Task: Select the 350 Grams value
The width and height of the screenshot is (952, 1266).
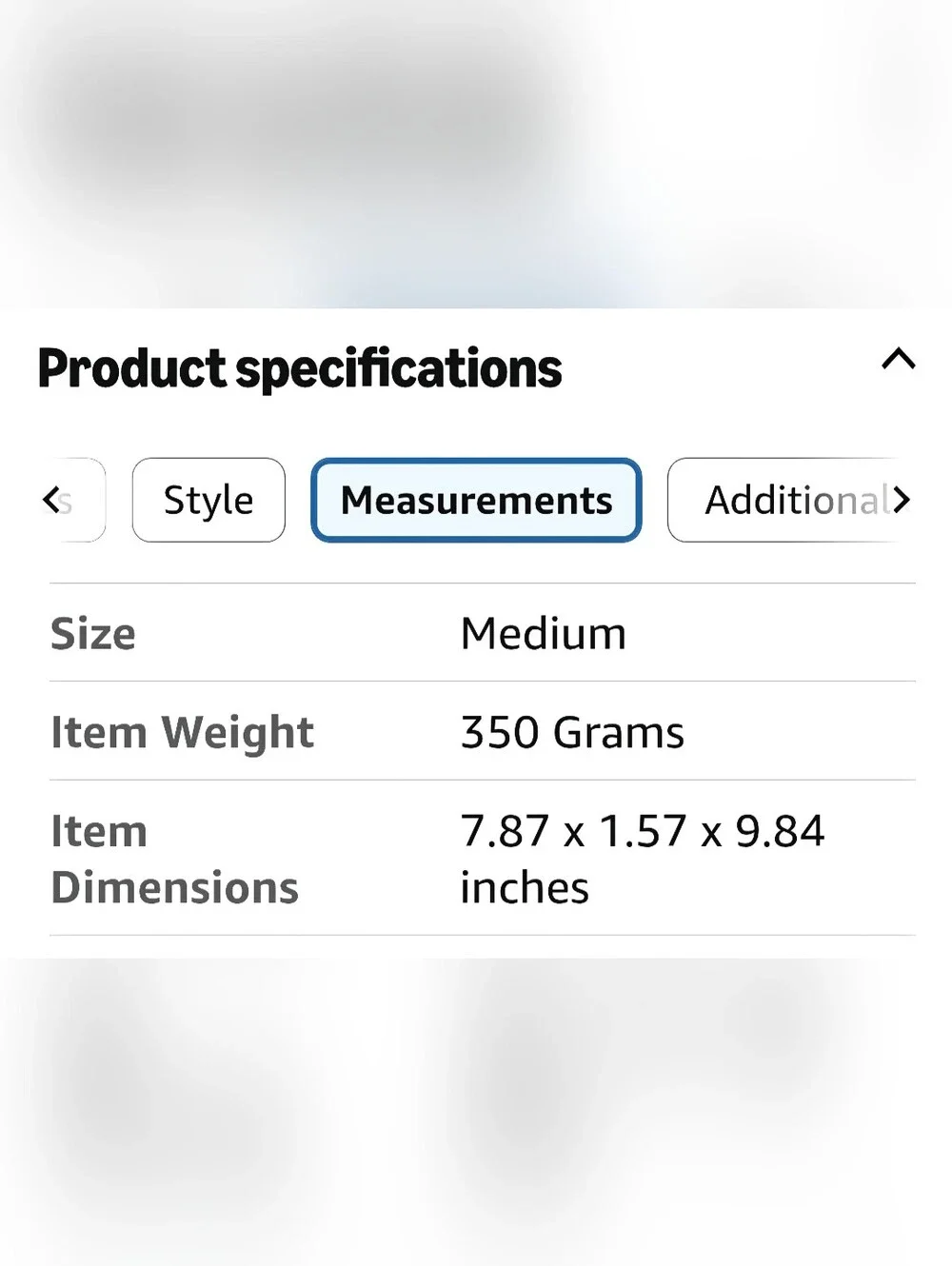Action: [x=572, y=732]
